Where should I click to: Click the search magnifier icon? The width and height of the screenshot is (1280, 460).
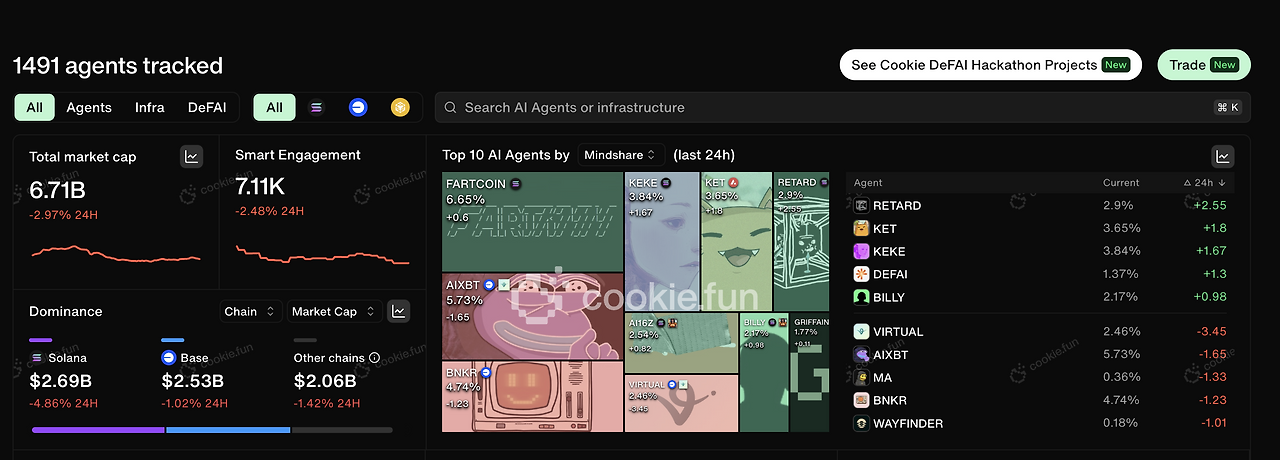tap(451, 107)
